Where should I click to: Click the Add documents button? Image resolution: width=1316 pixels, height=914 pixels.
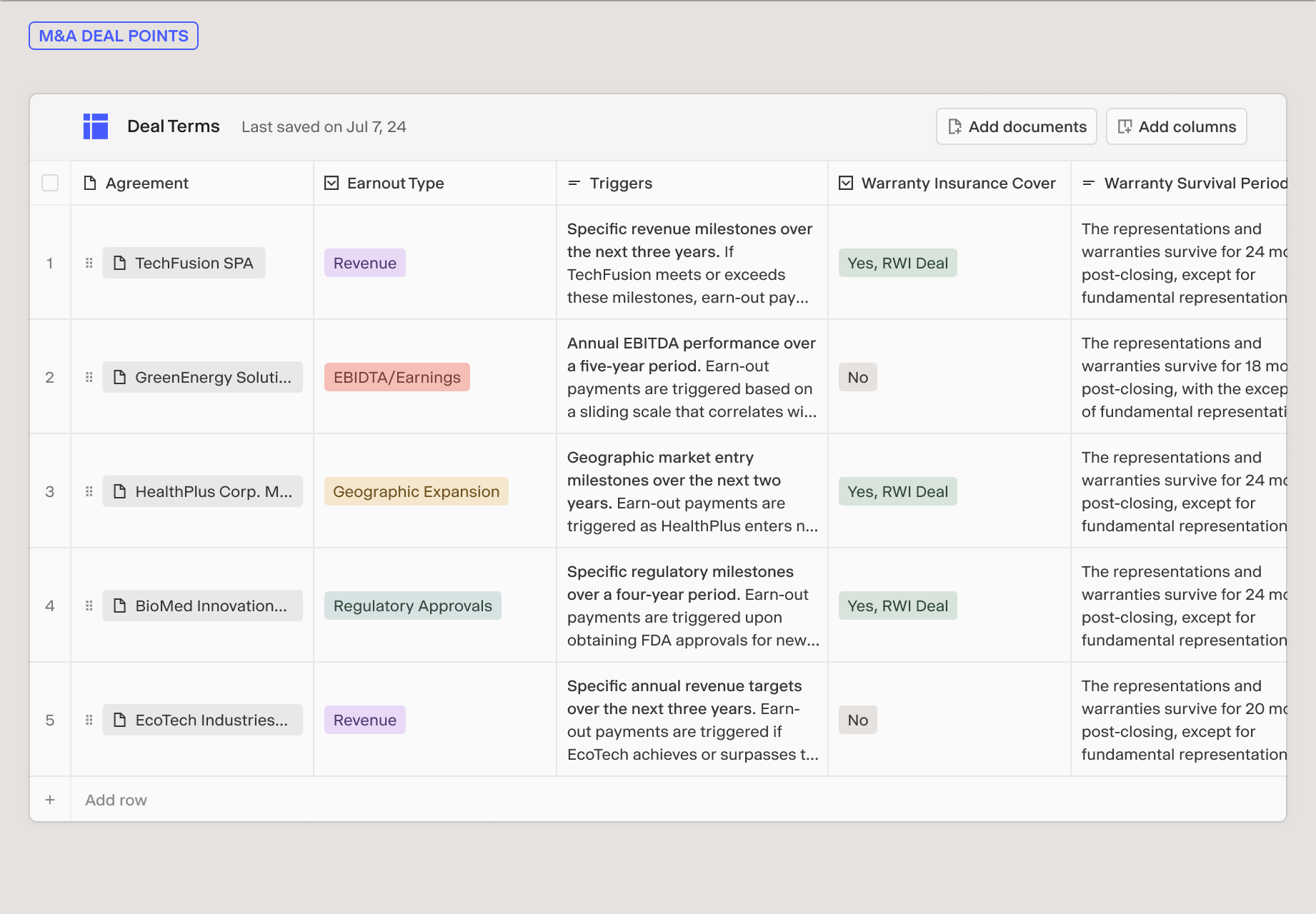tap(1016, 126)
